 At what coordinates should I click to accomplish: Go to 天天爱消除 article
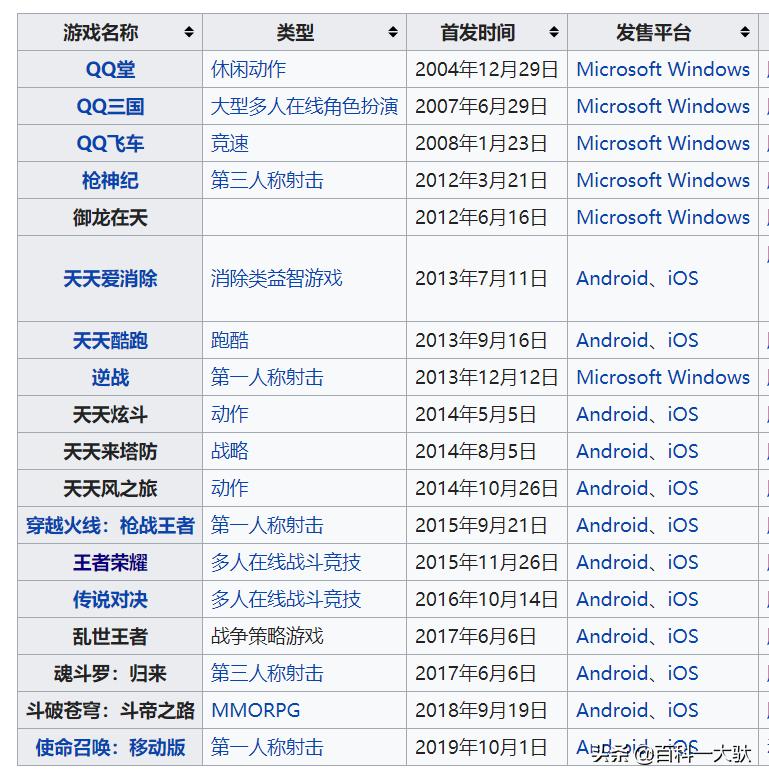110,279
